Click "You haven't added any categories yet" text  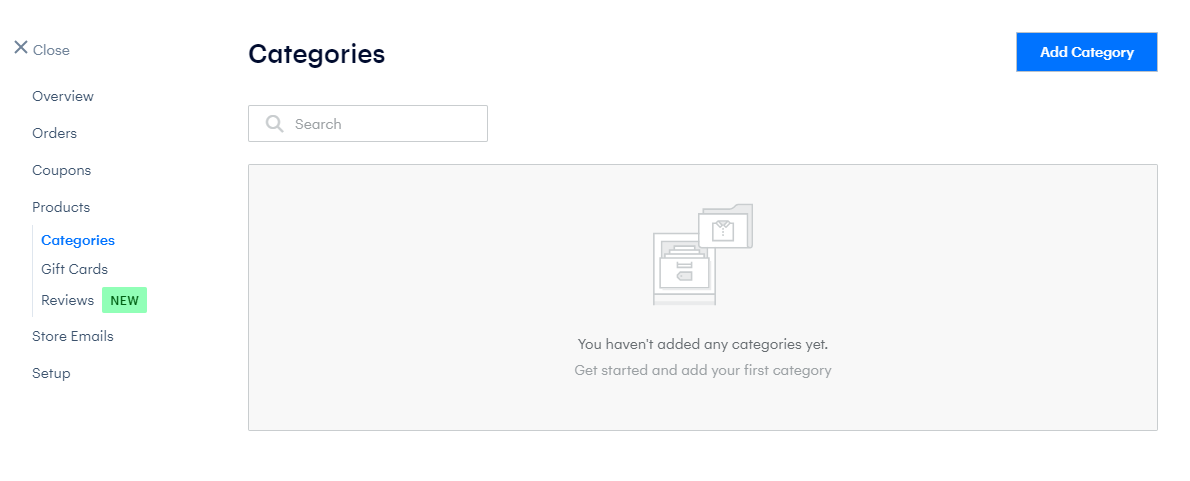coord(703,344)
